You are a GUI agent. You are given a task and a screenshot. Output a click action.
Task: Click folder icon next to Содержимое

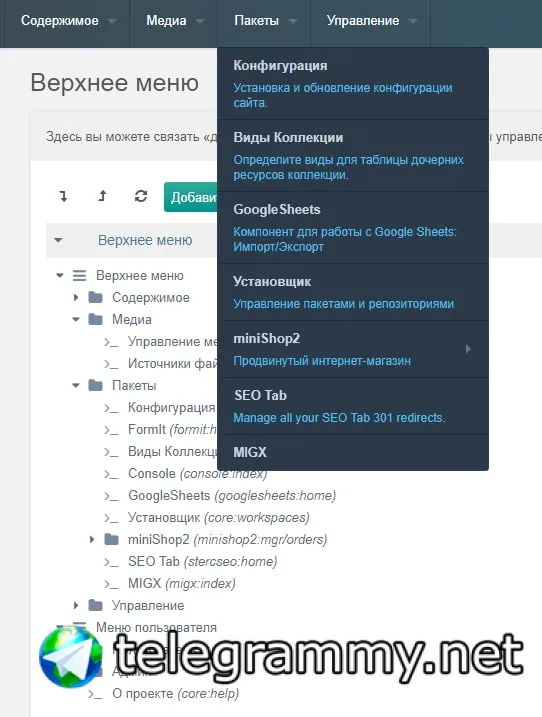(x=96, y=298)
